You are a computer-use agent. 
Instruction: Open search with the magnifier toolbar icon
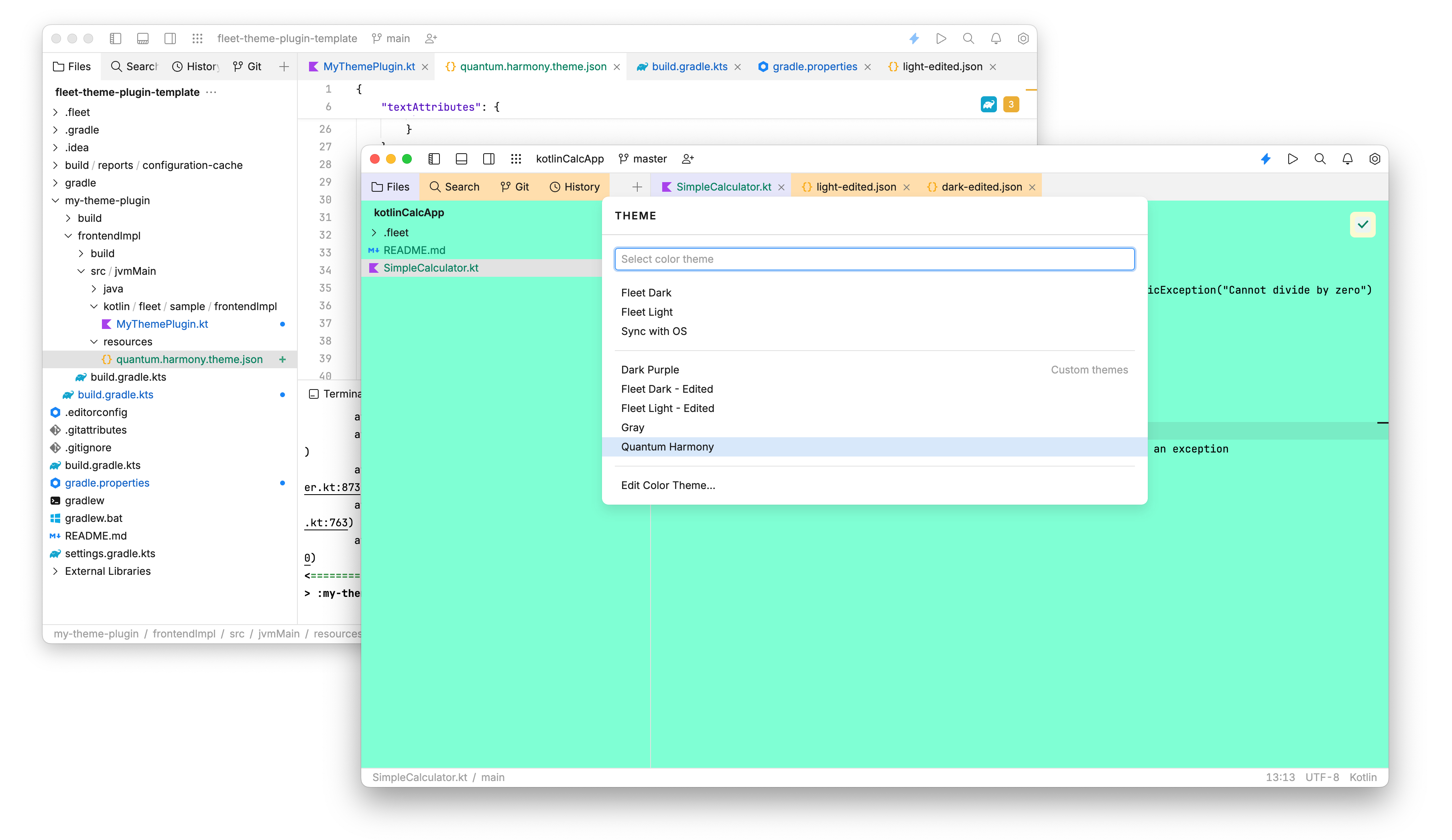(1320, 159)
